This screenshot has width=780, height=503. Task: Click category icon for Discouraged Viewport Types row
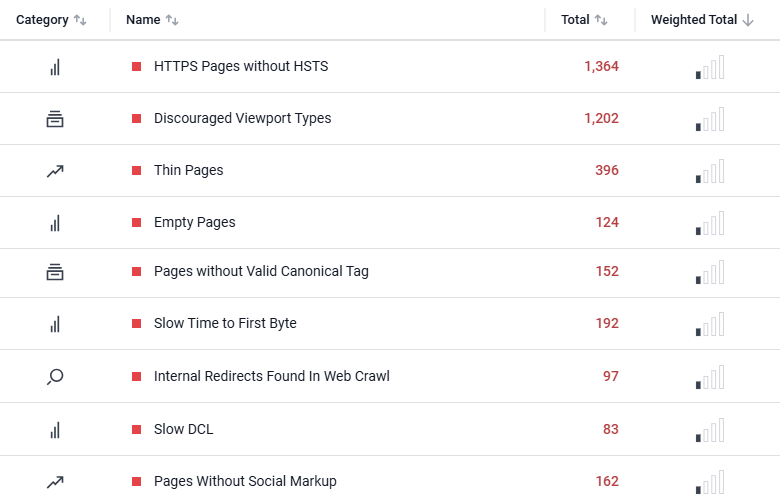(x=55, y=119)
